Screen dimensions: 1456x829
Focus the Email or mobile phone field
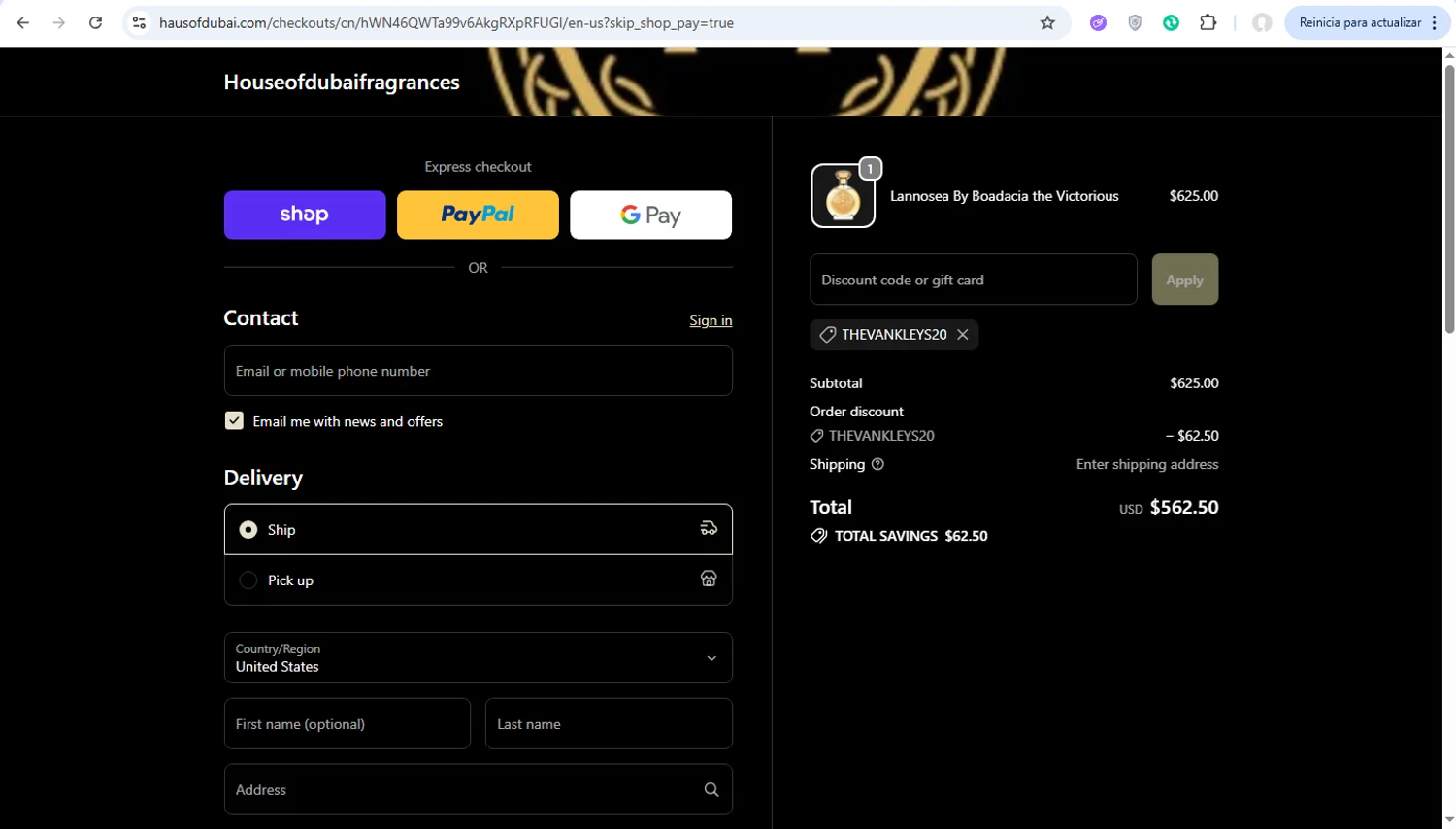[x=478, y=370]
